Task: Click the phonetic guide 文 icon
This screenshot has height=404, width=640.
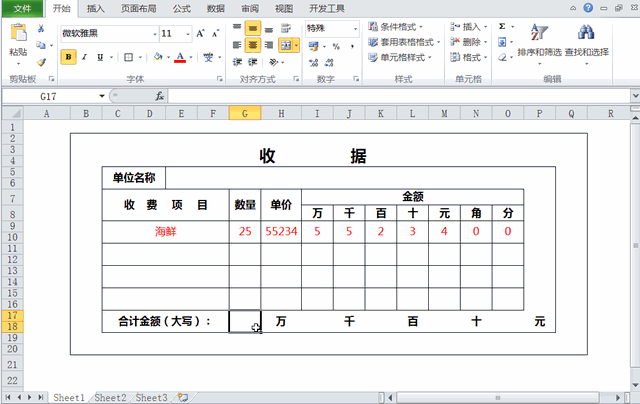Action: click(208, 57)
